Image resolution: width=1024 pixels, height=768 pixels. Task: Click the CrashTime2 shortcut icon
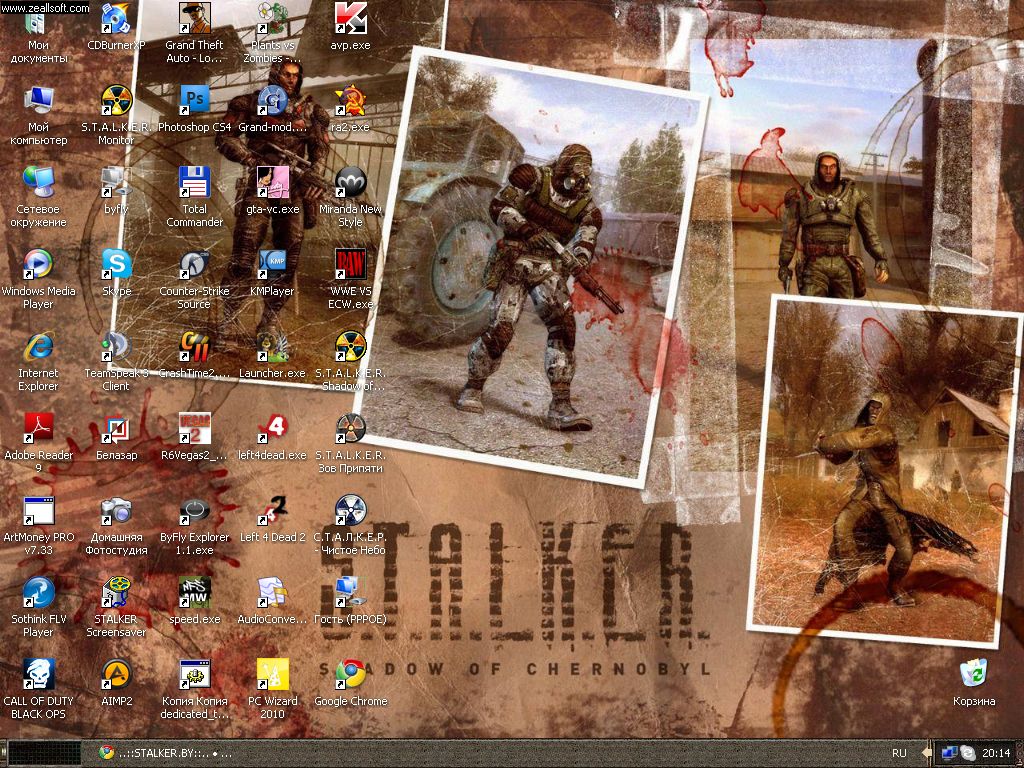[195, 346]
